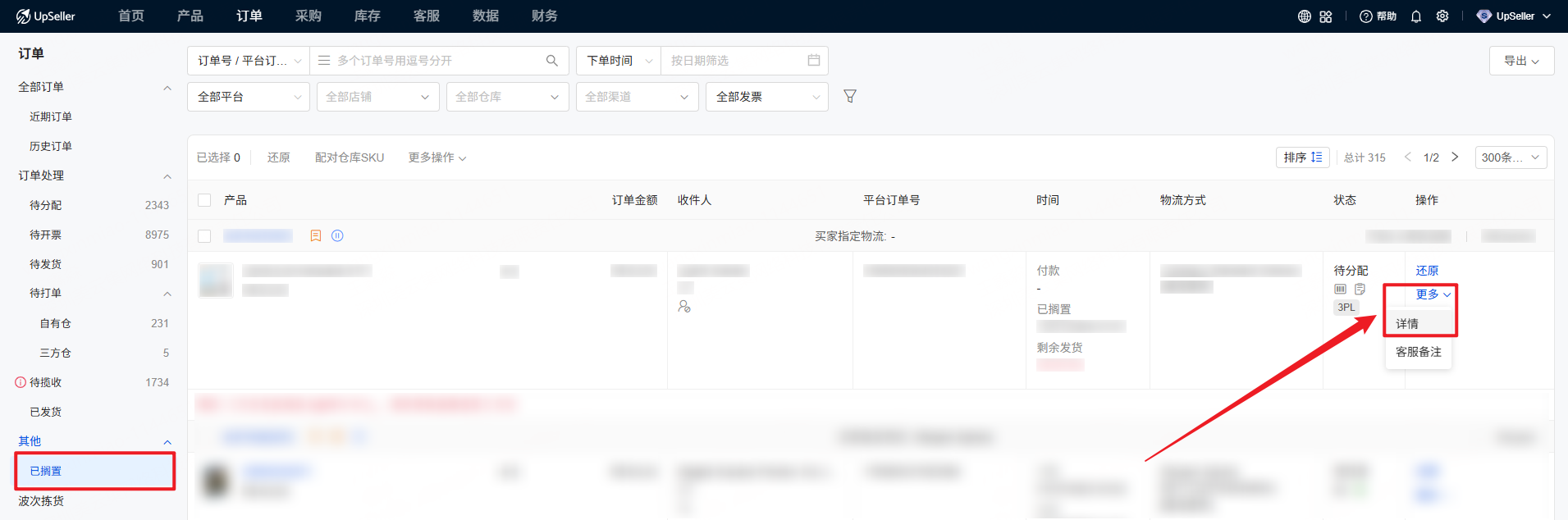This screenshot has width=1568, height=520.
Task: Click the recipient person icon
Action: point(684,307)
